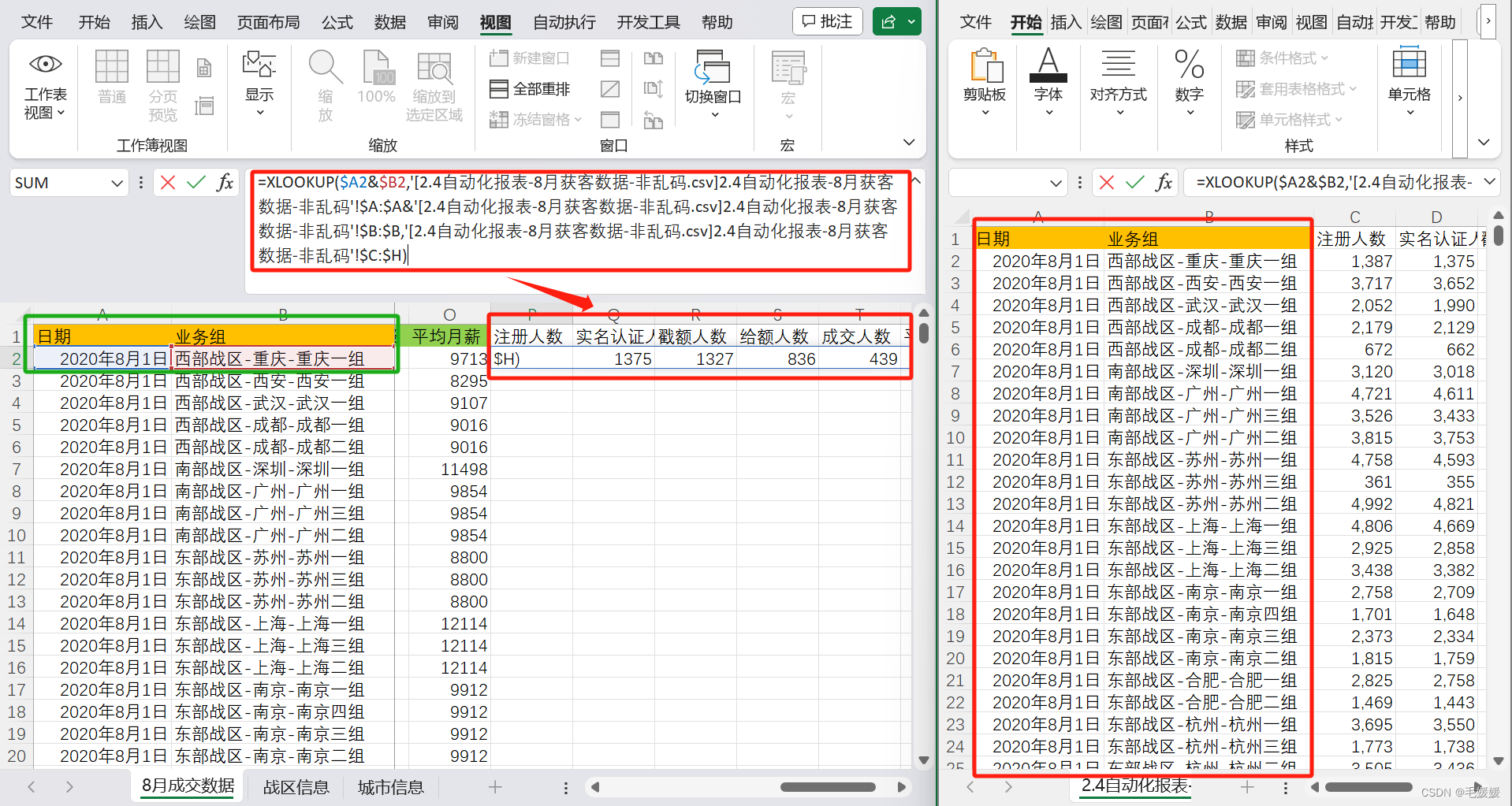
Task: Select 分页预览 page break preview
Action: click(x=162, y=86)
